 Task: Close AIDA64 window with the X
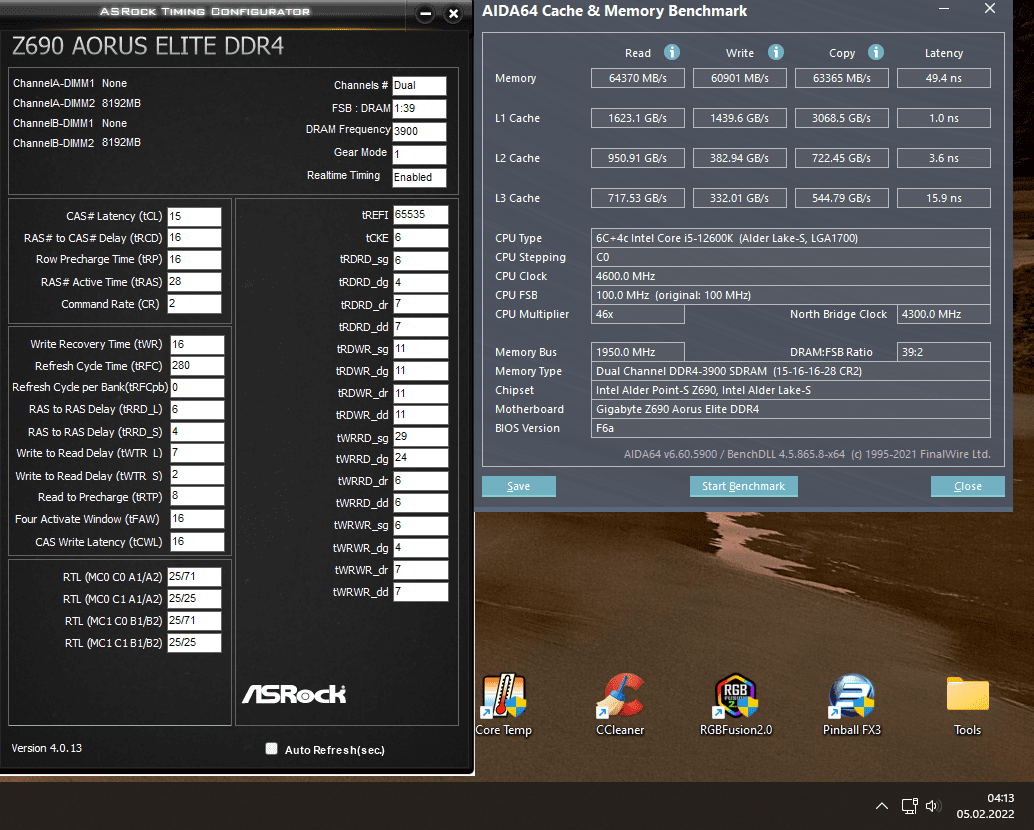(x=990, y=9)
